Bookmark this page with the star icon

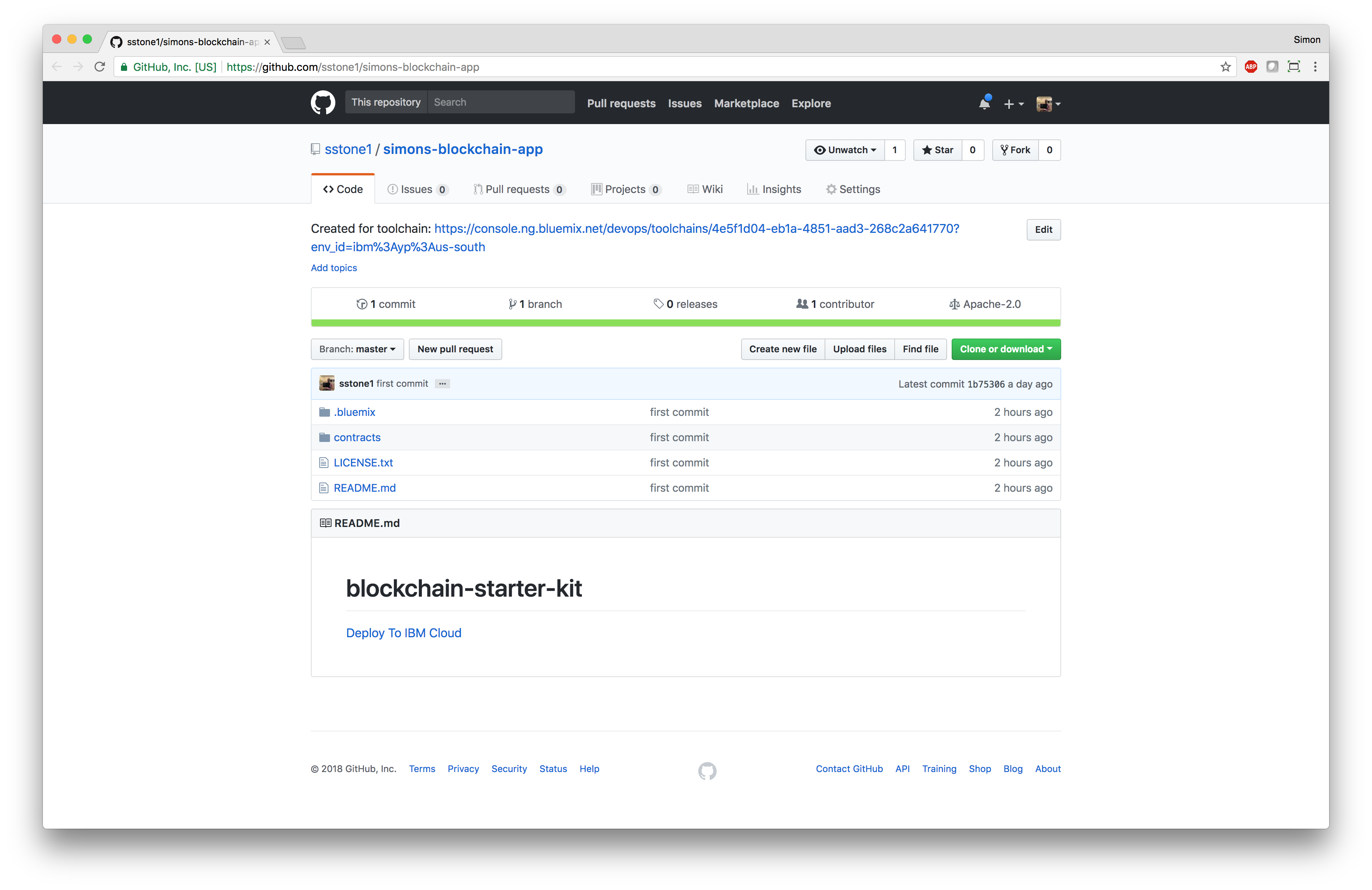(x=1225, y=67)
